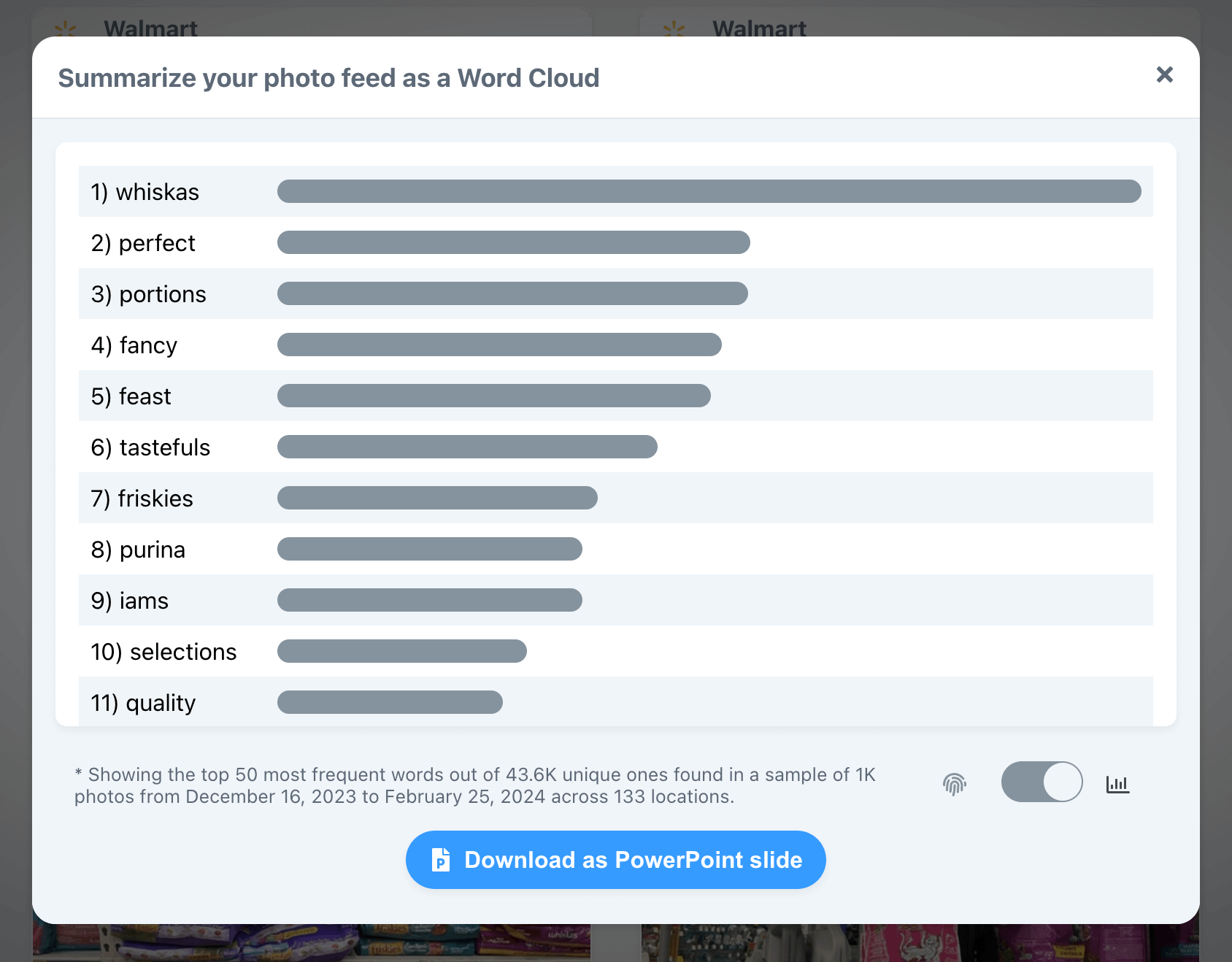Close the Word Cloud summary dialog

click(x=1165, y=74)
